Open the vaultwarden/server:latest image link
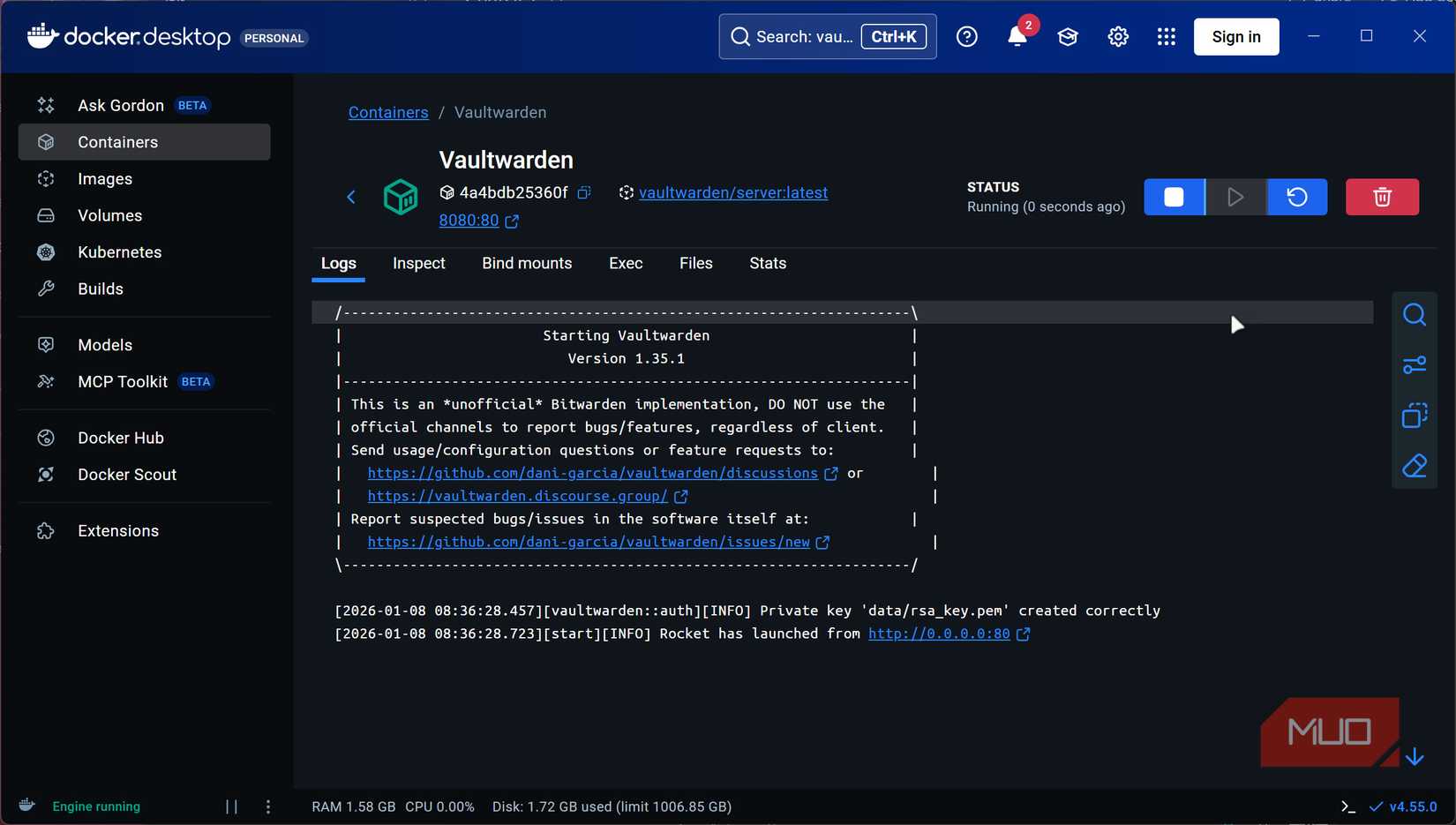Image resolution: width=1456 pixels, height=825 pixels. (733, 192)
